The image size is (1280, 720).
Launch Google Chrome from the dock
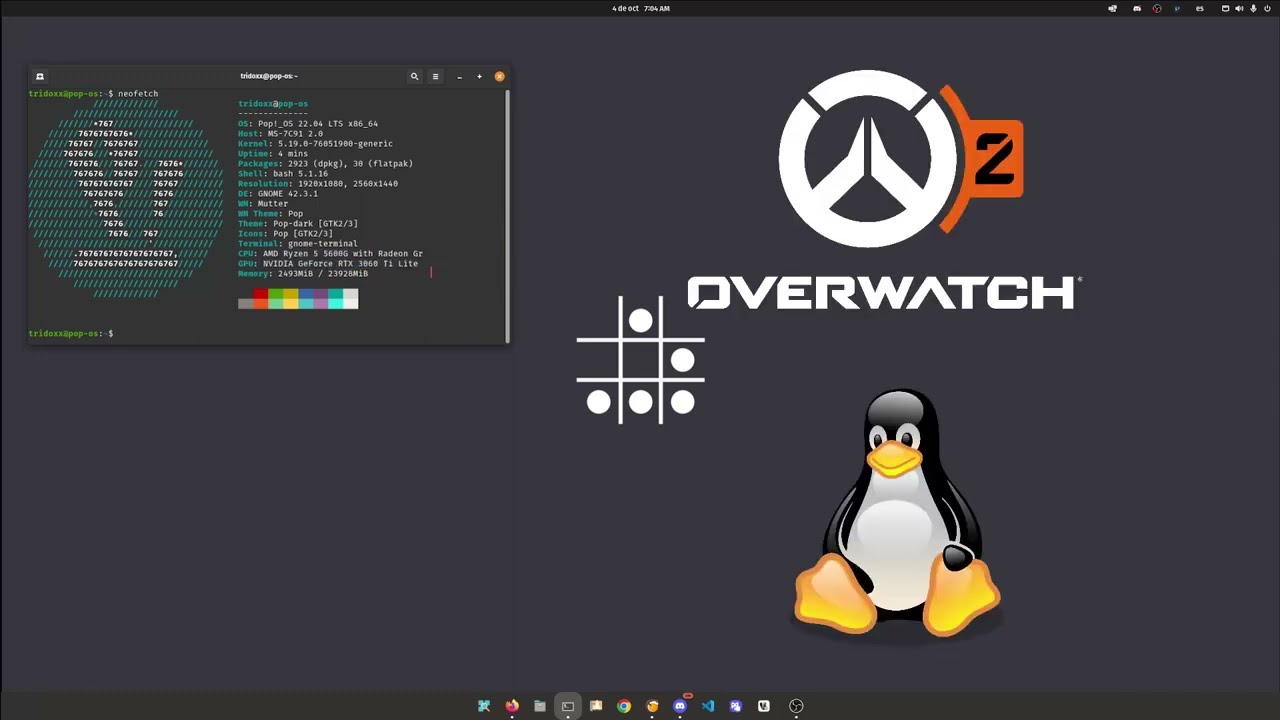[x=624, y=706]
